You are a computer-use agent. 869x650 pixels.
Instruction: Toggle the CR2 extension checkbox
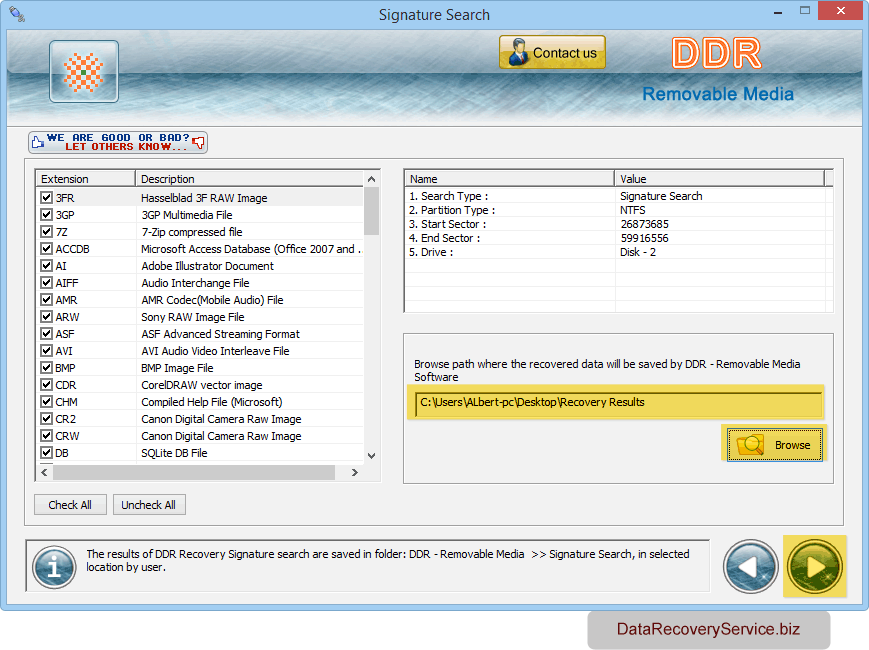click(x=47, y=418)
